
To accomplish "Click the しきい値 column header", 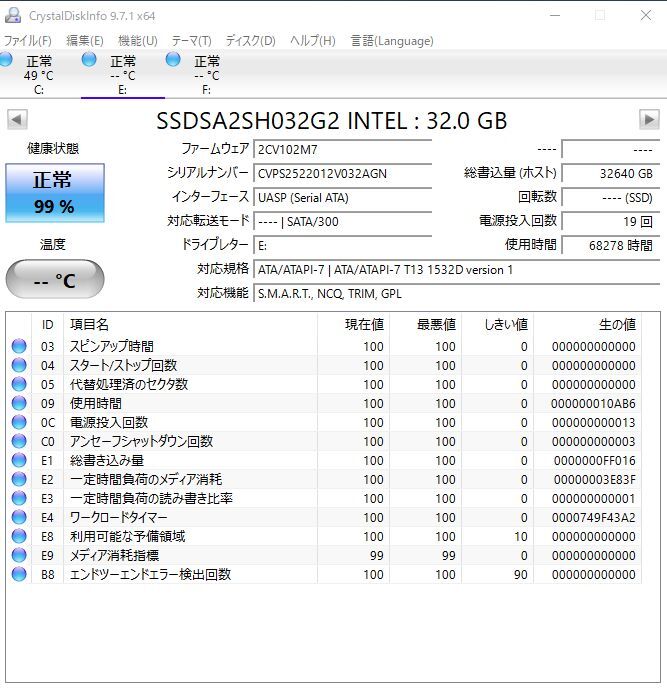I will 498,325.
